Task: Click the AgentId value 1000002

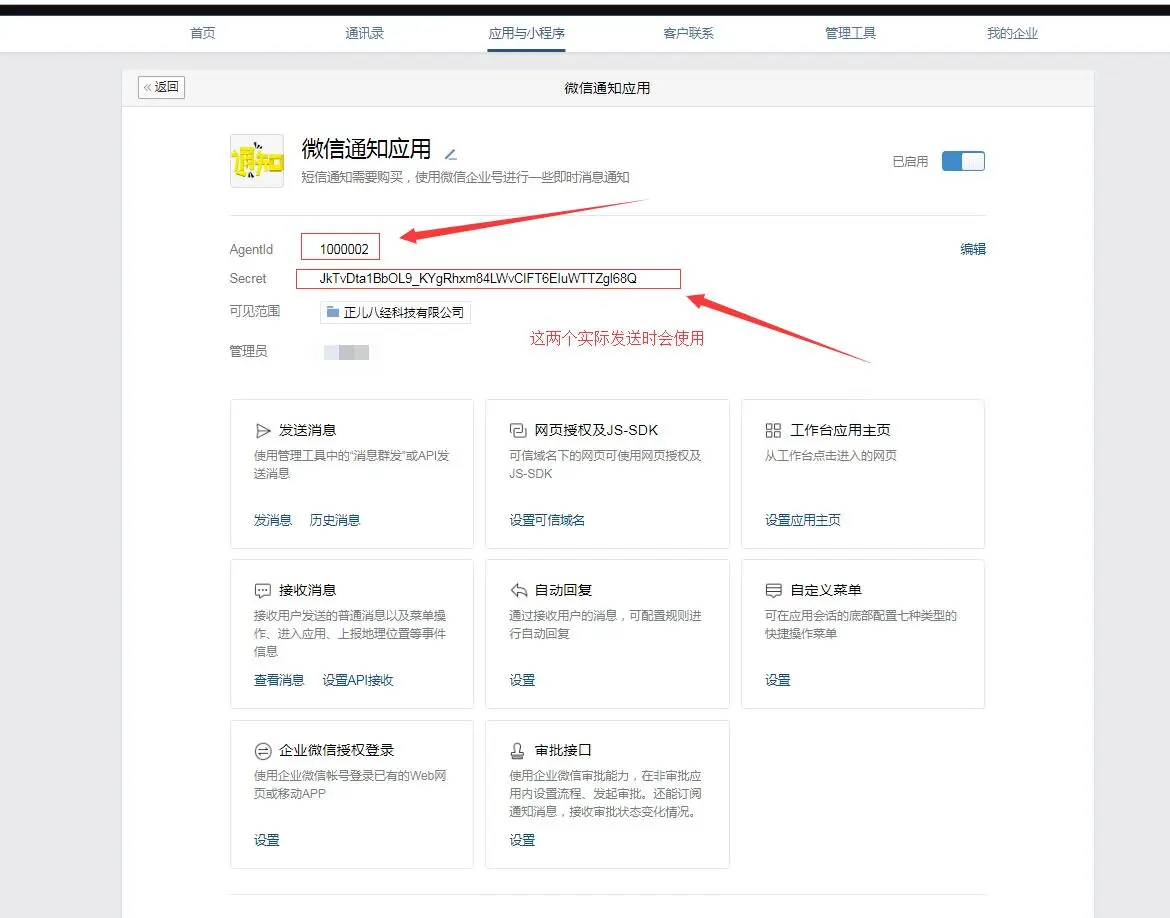Action: (x=344, y=249)
